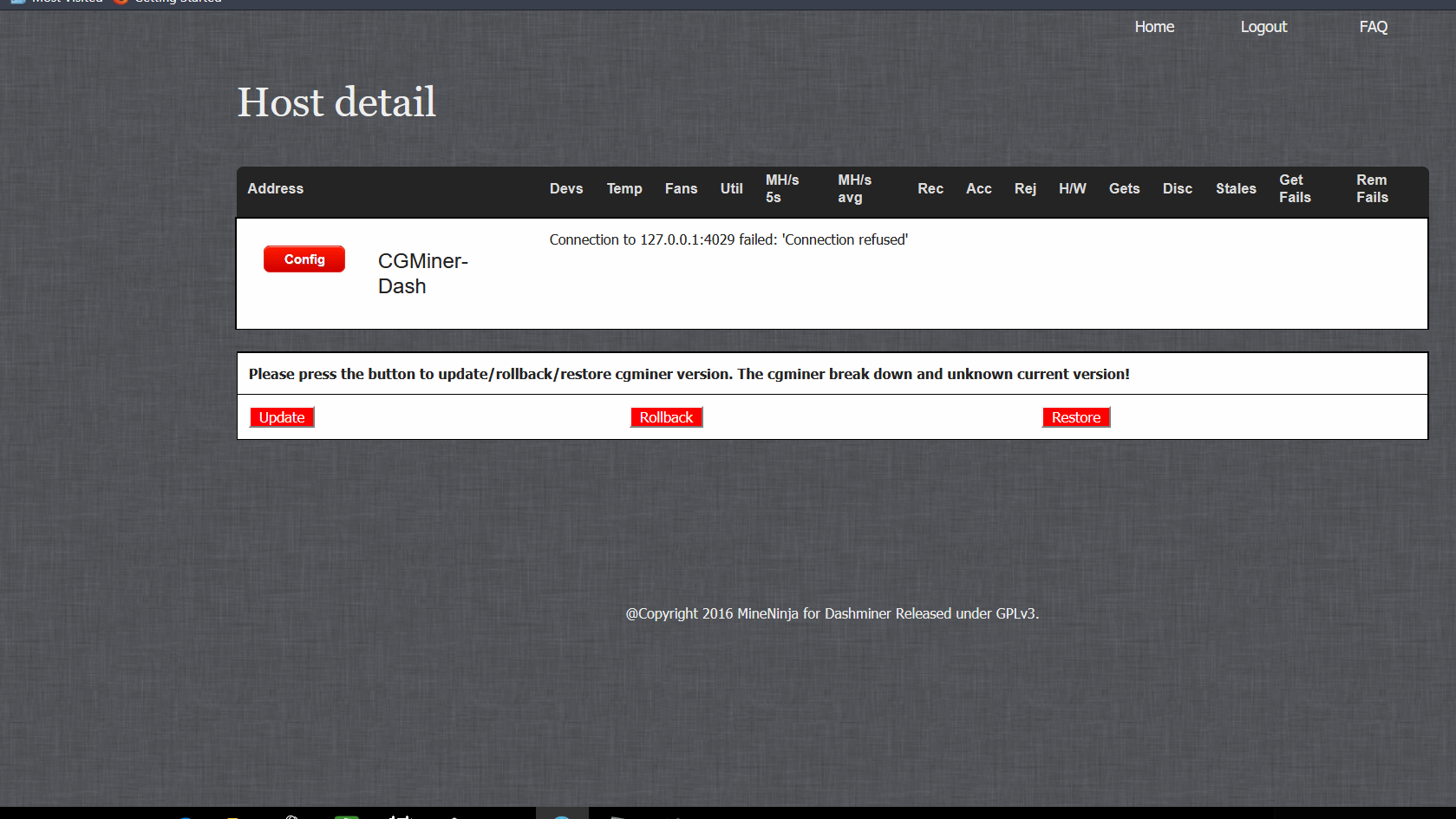Click the Fans column header
This screenshot has width=1456, height=819.
click(x=681, y=188)
